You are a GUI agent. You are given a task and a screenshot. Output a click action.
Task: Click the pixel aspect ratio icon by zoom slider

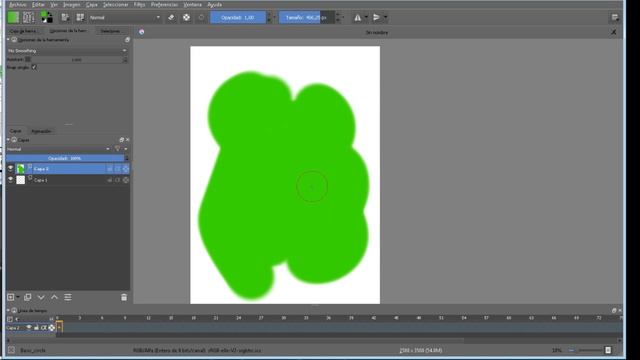pyautogui.click(x=608, y=350)
